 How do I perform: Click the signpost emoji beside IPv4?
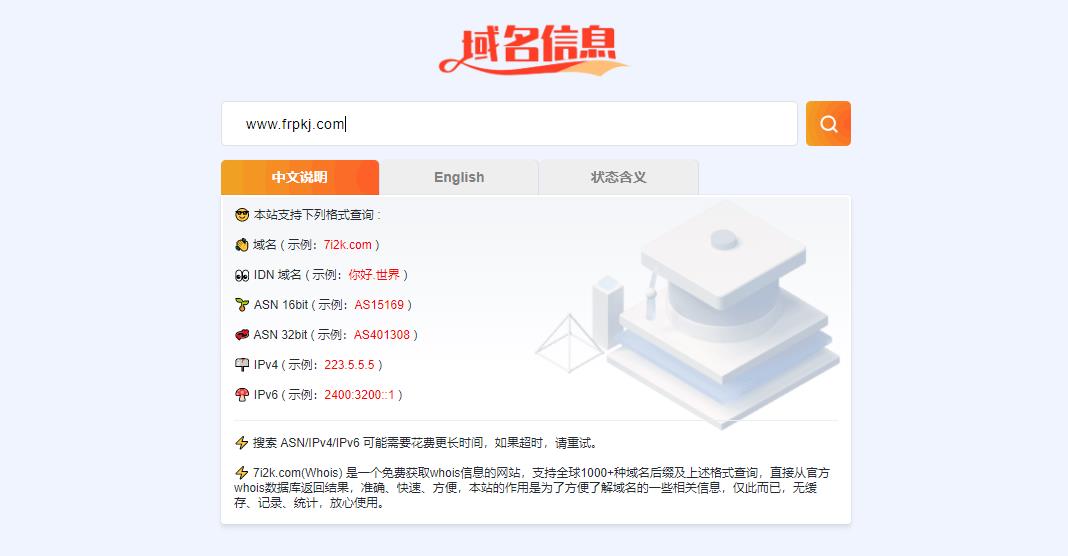click(x=242, y=365)
